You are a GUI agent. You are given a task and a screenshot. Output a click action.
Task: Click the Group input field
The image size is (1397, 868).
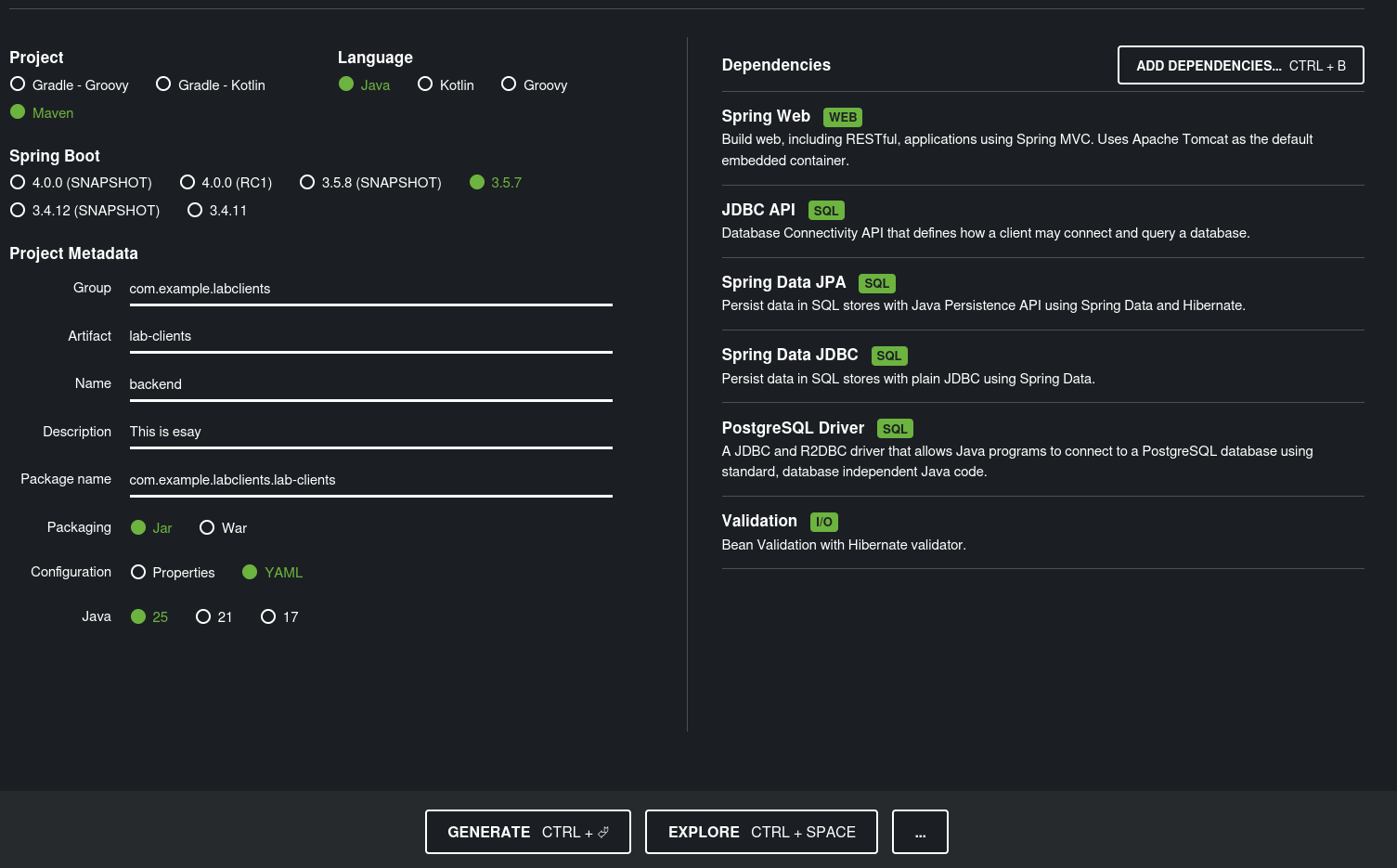[x=370, y=289]
